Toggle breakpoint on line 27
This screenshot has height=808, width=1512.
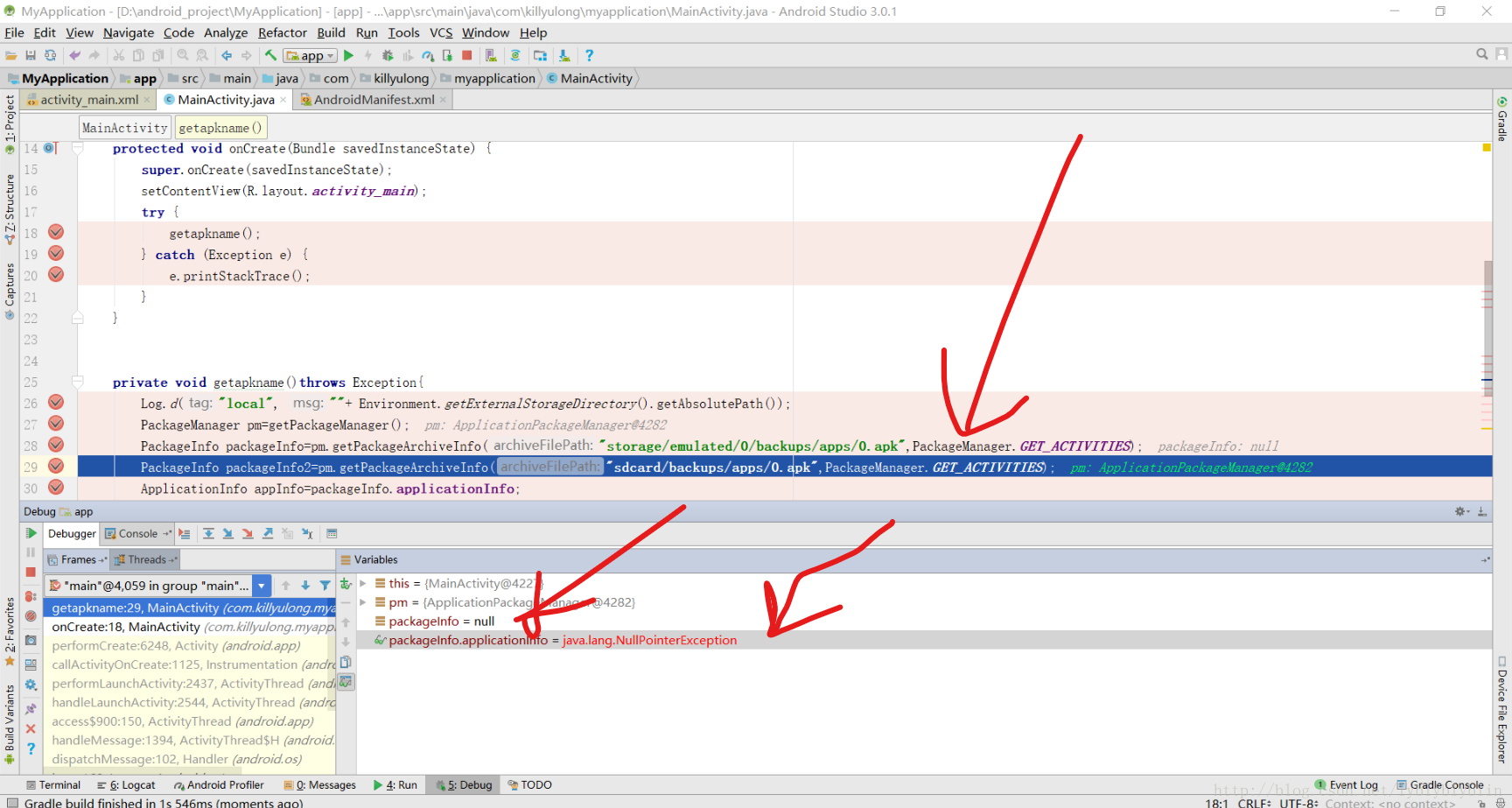pyautogui.click(x=56, y=423)
